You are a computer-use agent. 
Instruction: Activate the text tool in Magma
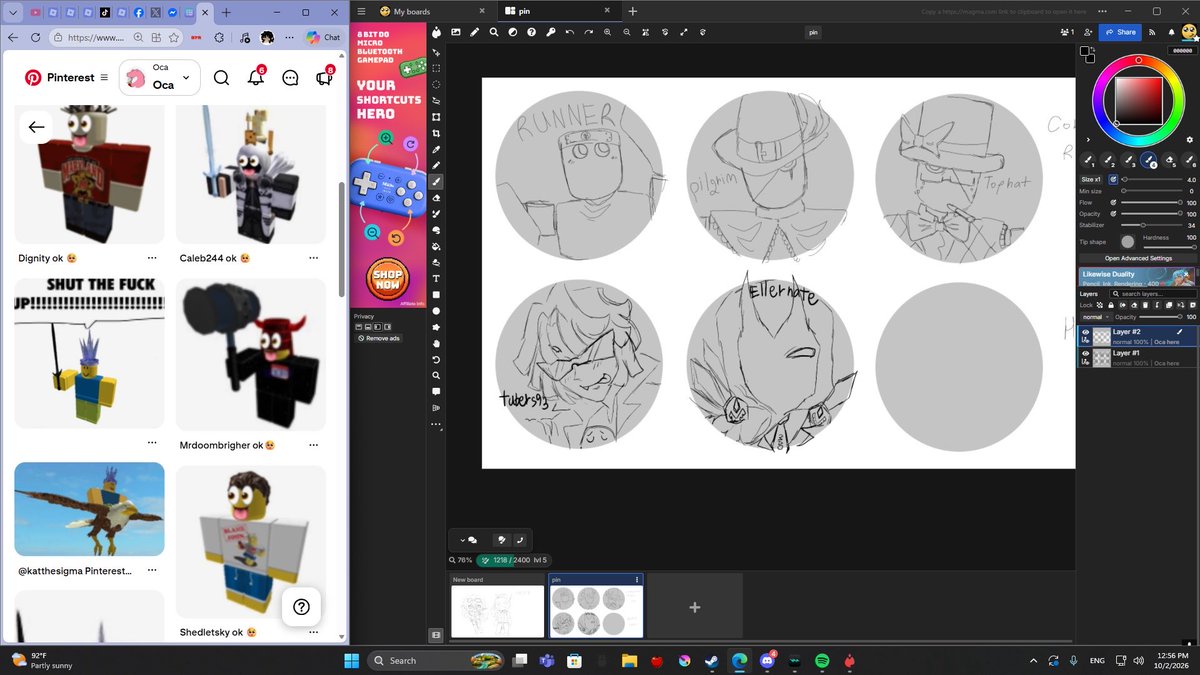click(x=437, y=278)
